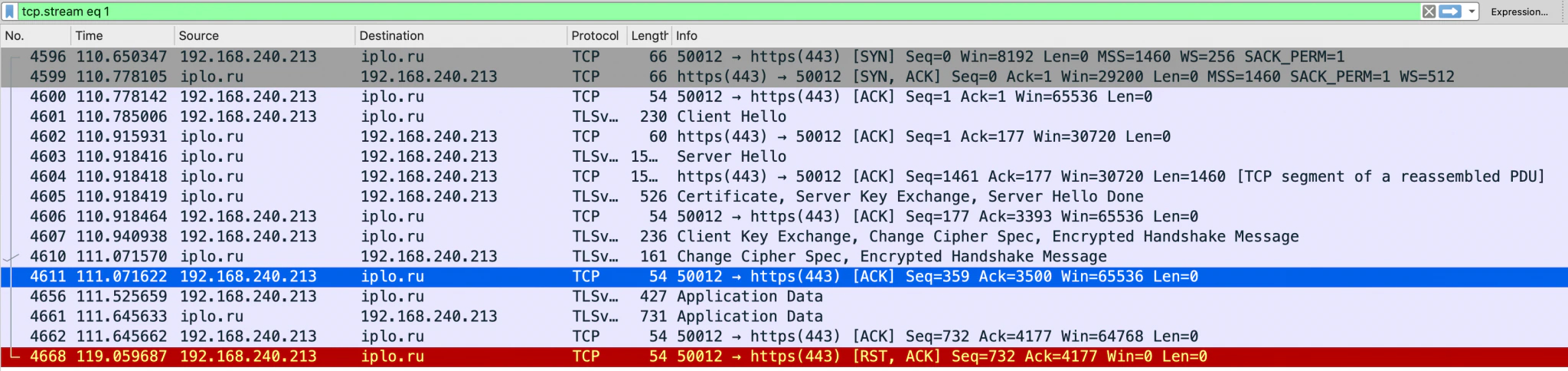Select packet 4602 with Ack=177 Win=30720 Len=0
Screen dimensions: 1568x371
(x=784, y=136)
